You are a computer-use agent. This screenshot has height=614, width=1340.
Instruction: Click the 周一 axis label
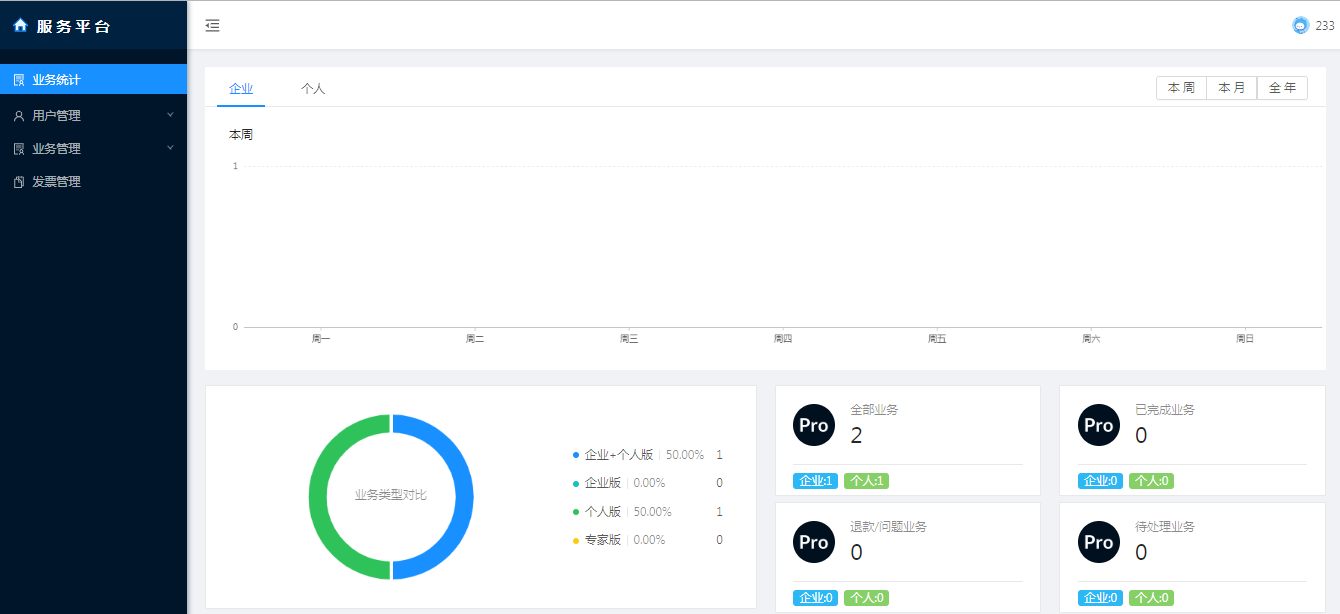[321, 339]
